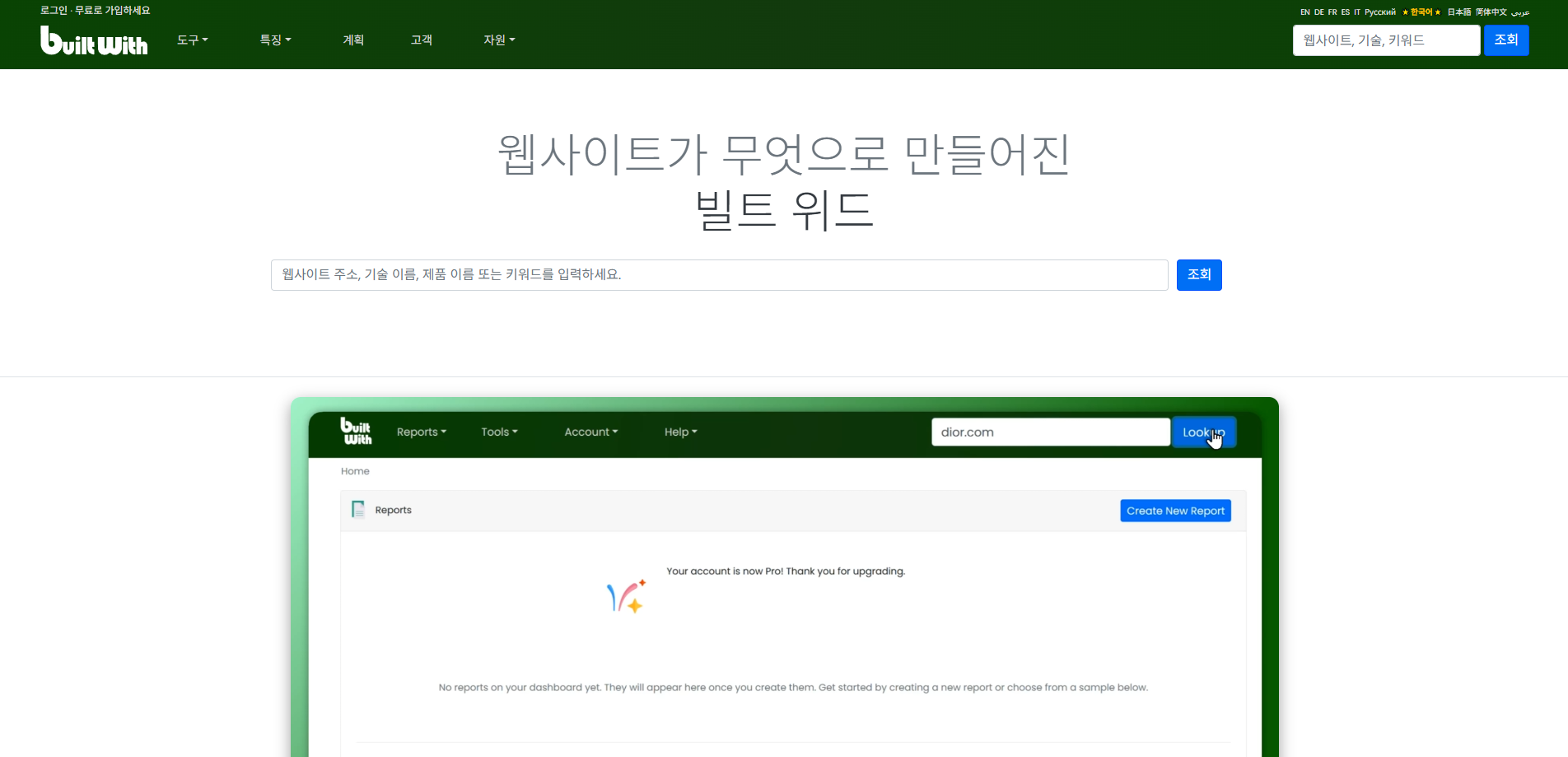
Task: Expand the 특징 dropdown menu
Action: [x=275, y=40]
